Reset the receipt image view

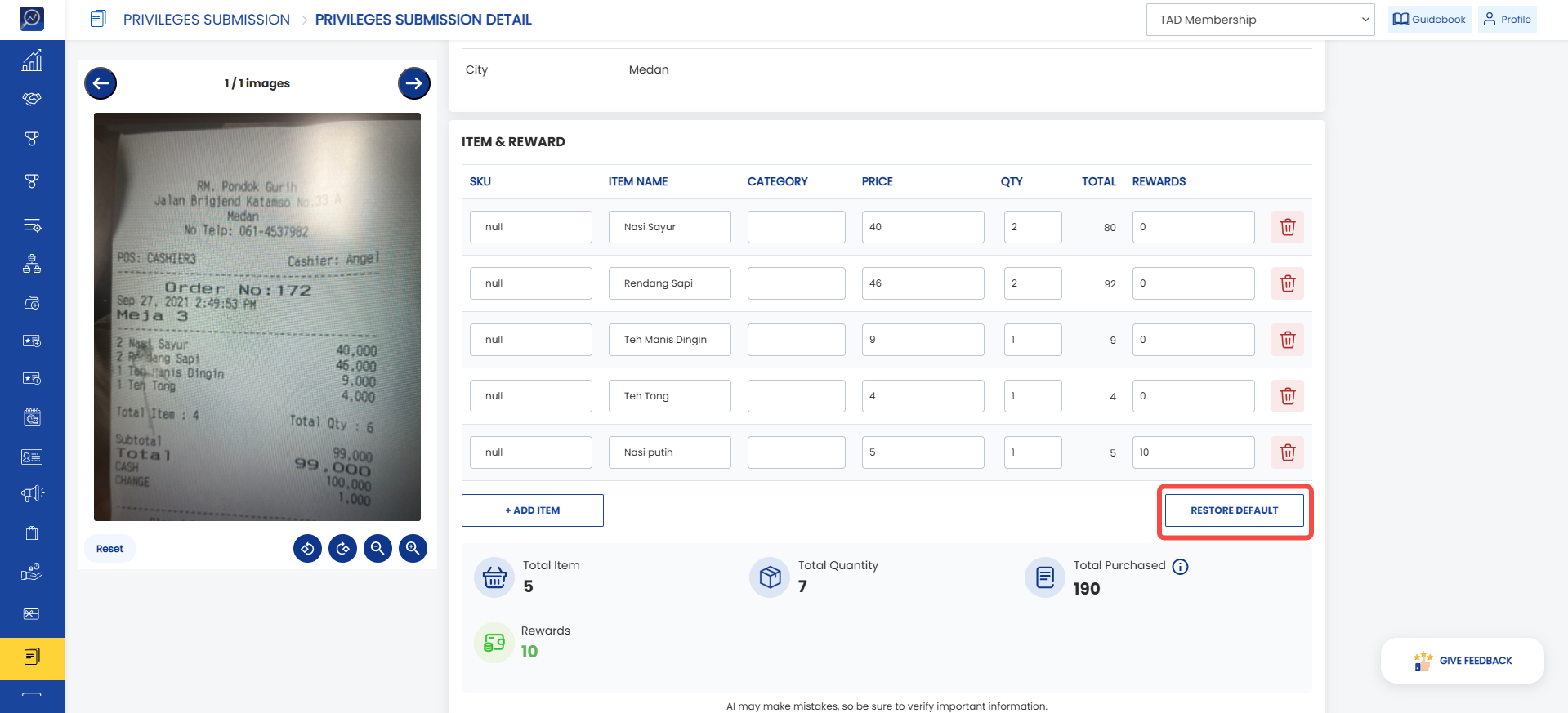[x=109, y=549]
